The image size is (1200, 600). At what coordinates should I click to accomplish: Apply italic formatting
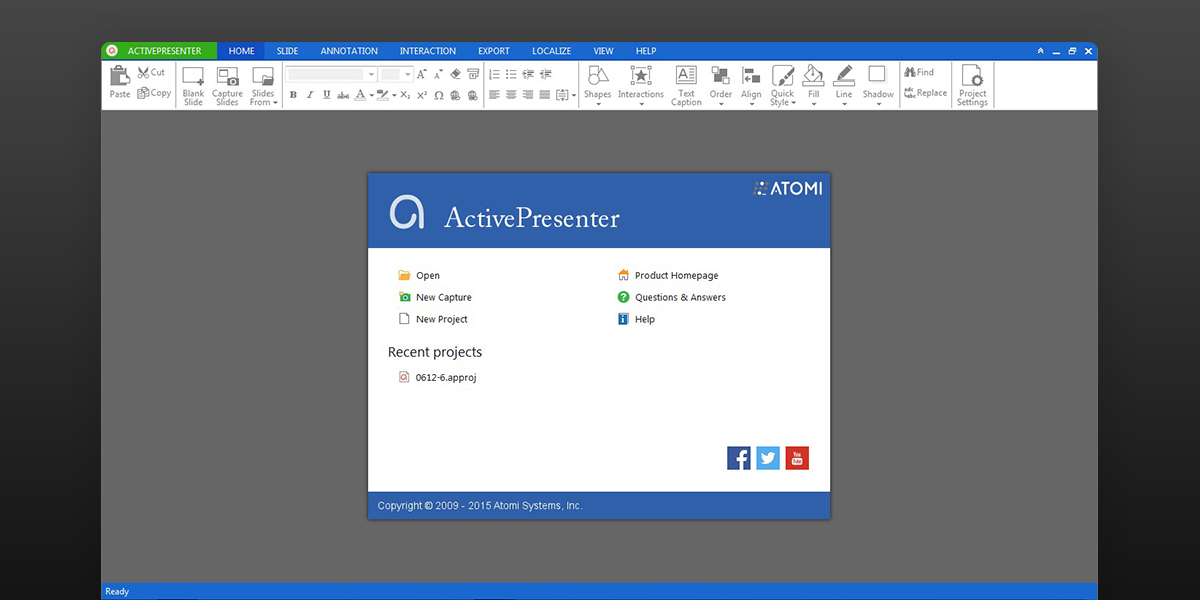(310, 95)
